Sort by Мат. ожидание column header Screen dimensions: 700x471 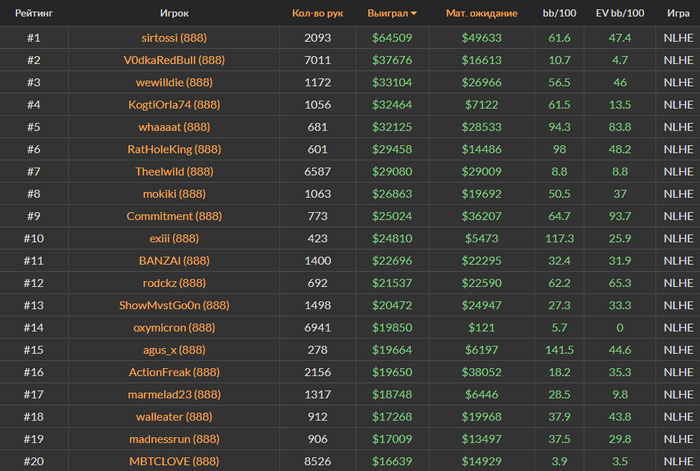pos(482,13)
